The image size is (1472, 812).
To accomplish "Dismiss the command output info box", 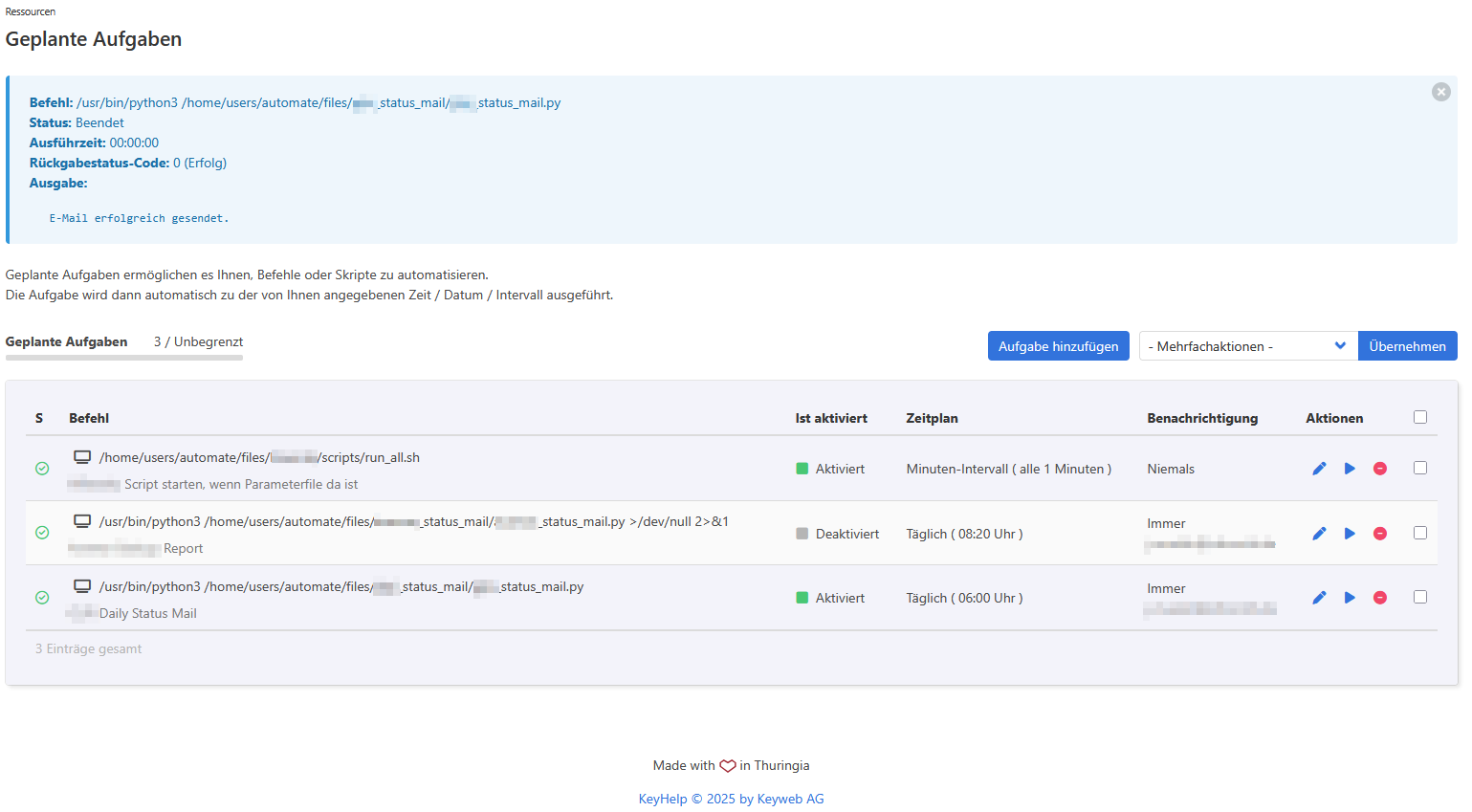I will (1440, 92).
